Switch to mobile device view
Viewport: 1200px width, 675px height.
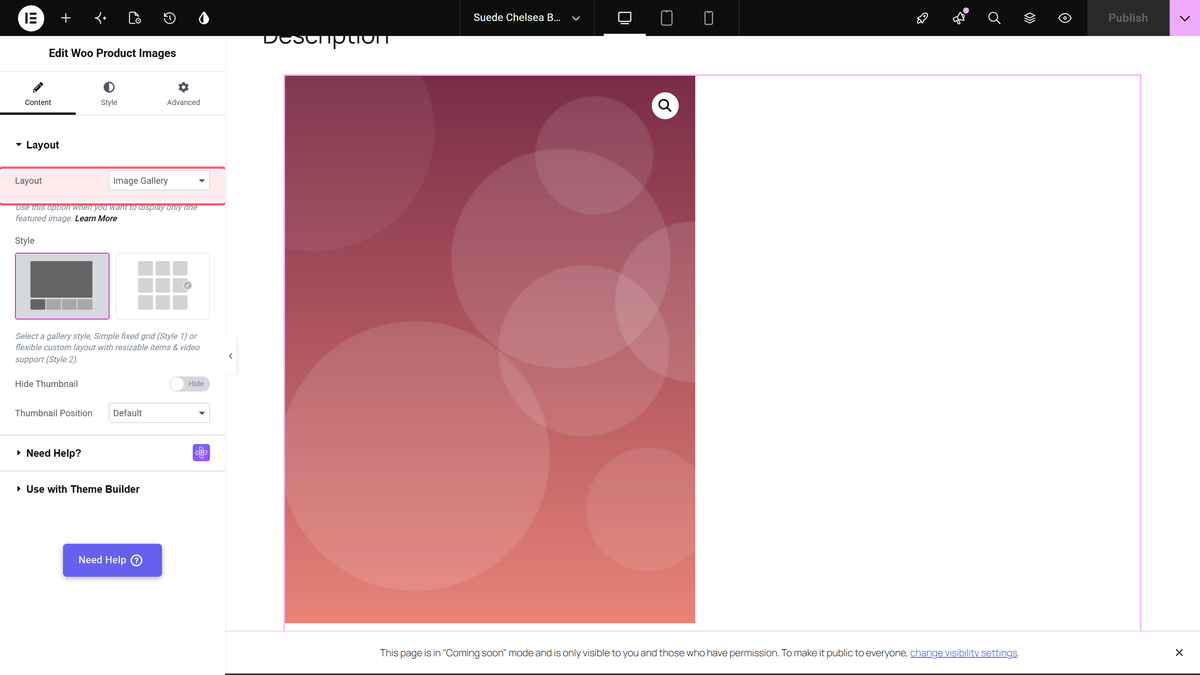click(x=709, y=18)
